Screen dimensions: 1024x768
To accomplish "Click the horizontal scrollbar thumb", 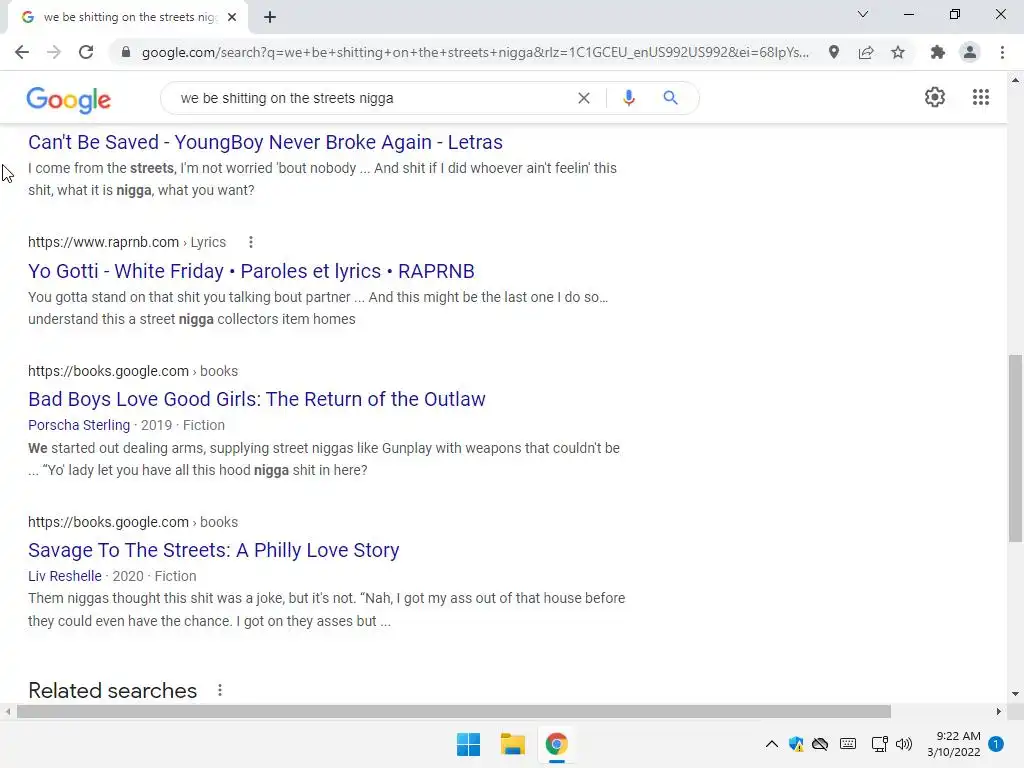I will point(454,711).
